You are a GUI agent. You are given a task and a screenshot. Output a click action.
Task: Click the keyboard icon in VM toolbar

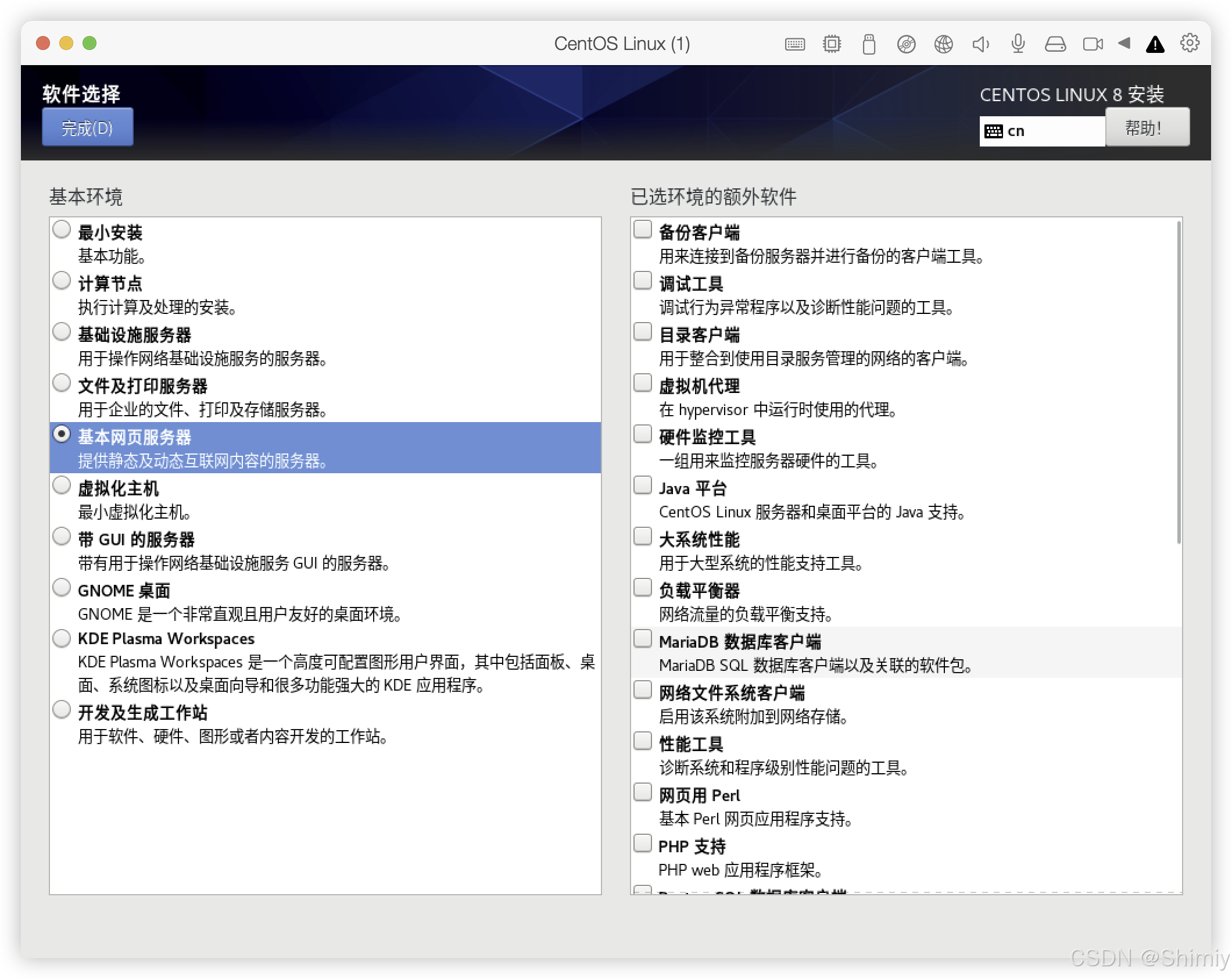click(794, 44)
